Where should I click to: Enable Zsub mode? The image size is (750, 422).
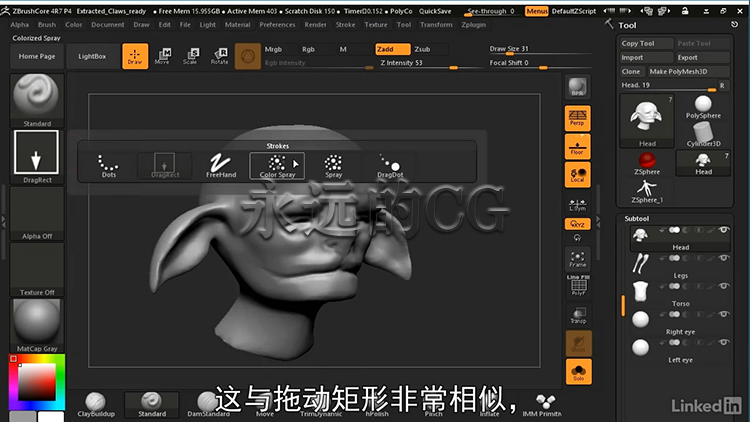(x=430, y=49)
